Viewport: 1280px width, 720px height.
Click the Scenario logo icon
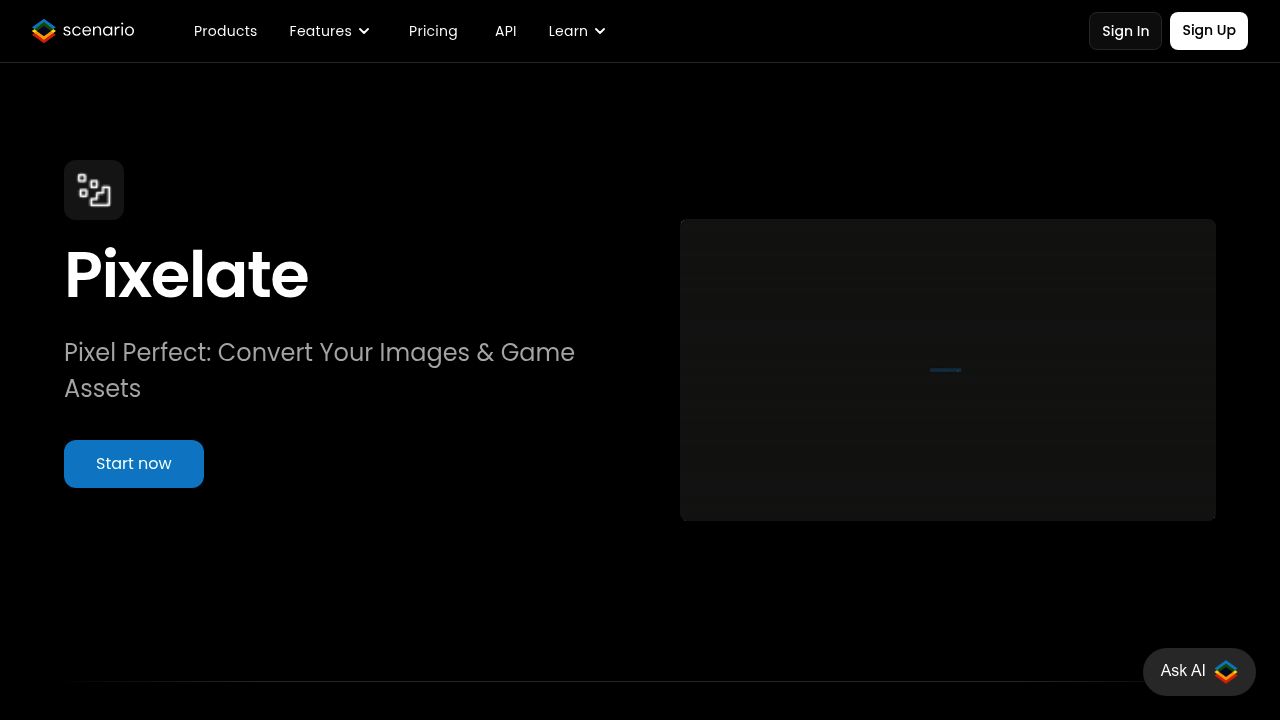pyautogui.click(x=44, y=31)
